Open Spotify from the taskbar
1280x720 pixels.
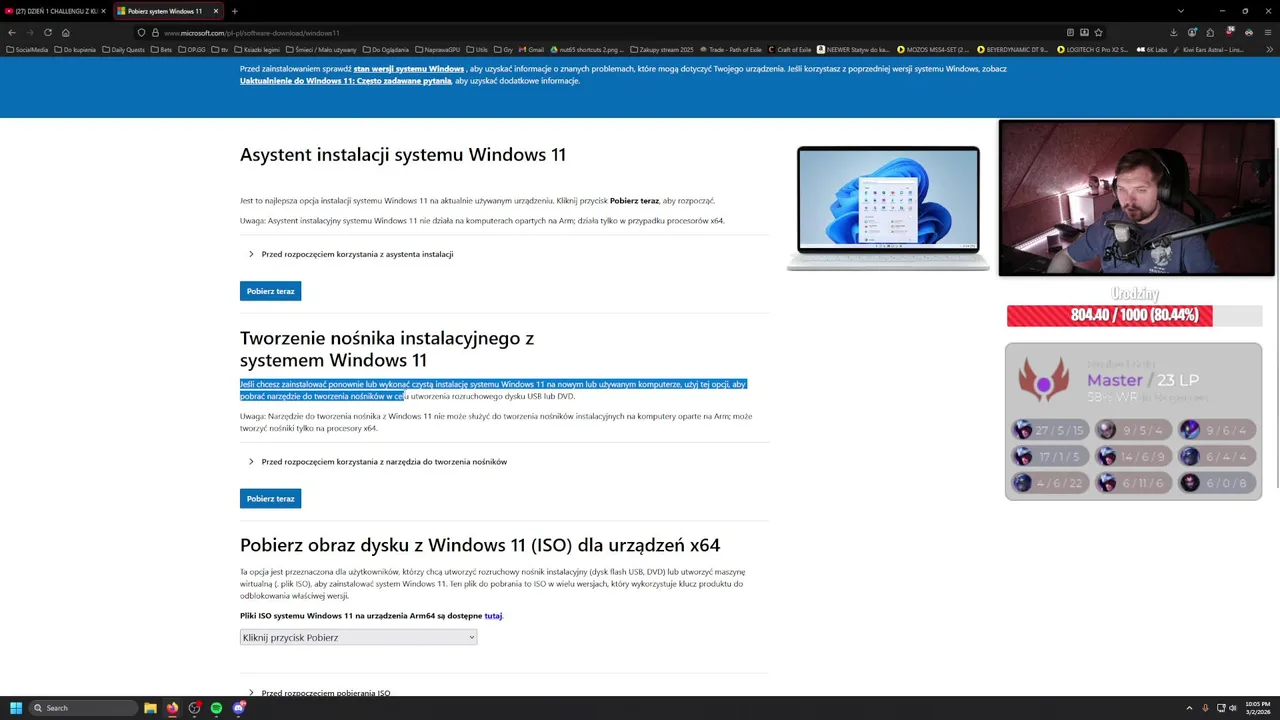pyautogui.click(x=216, y=708)
